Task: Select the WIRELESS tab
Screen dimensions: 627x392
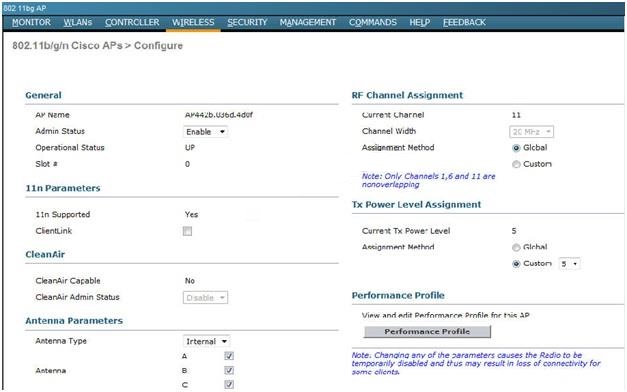Action: click(x=193, y=22)
